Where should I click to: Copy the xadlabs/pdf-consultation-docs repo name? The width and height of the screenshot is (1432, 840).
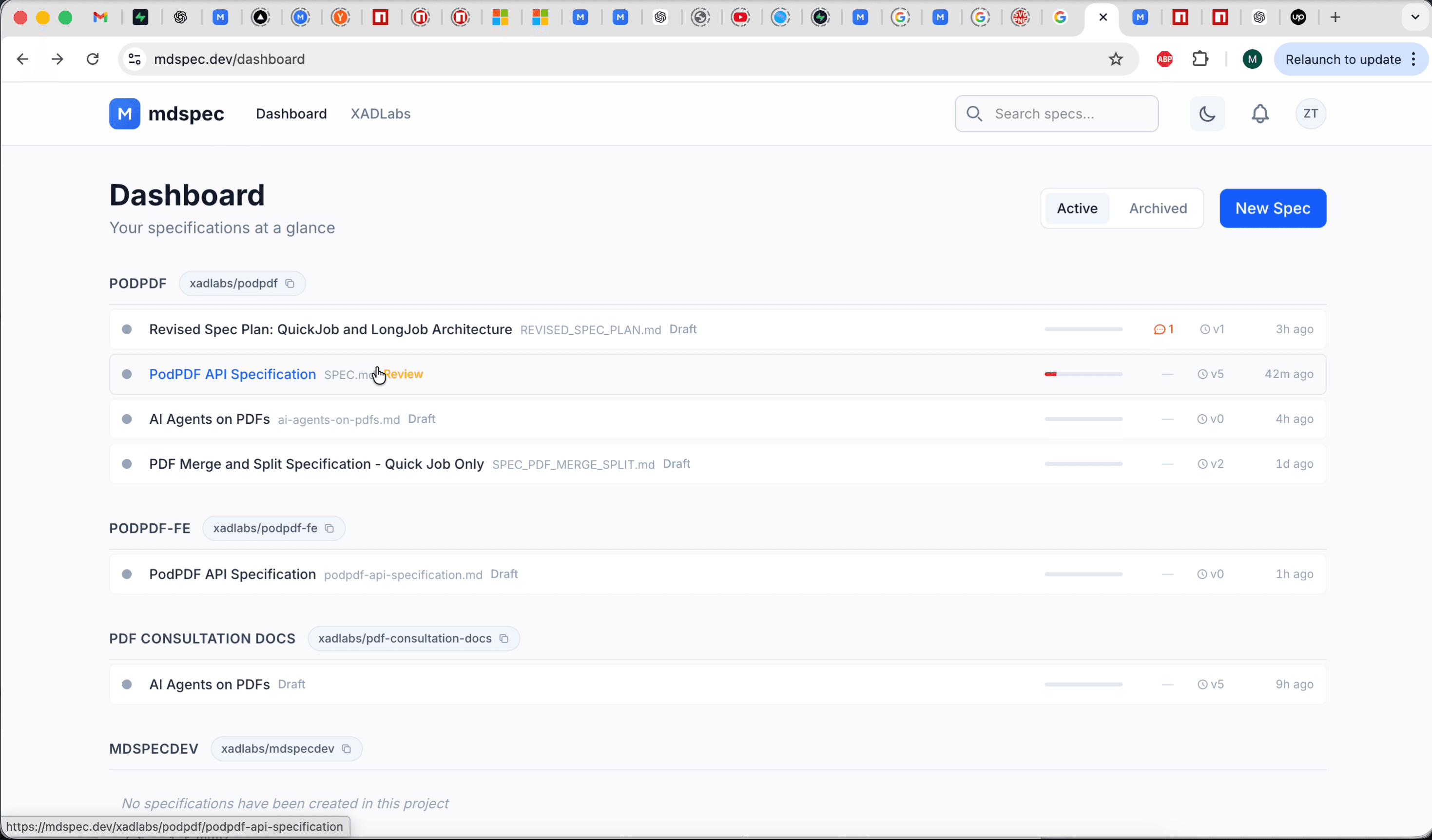(x=503, y=638)
